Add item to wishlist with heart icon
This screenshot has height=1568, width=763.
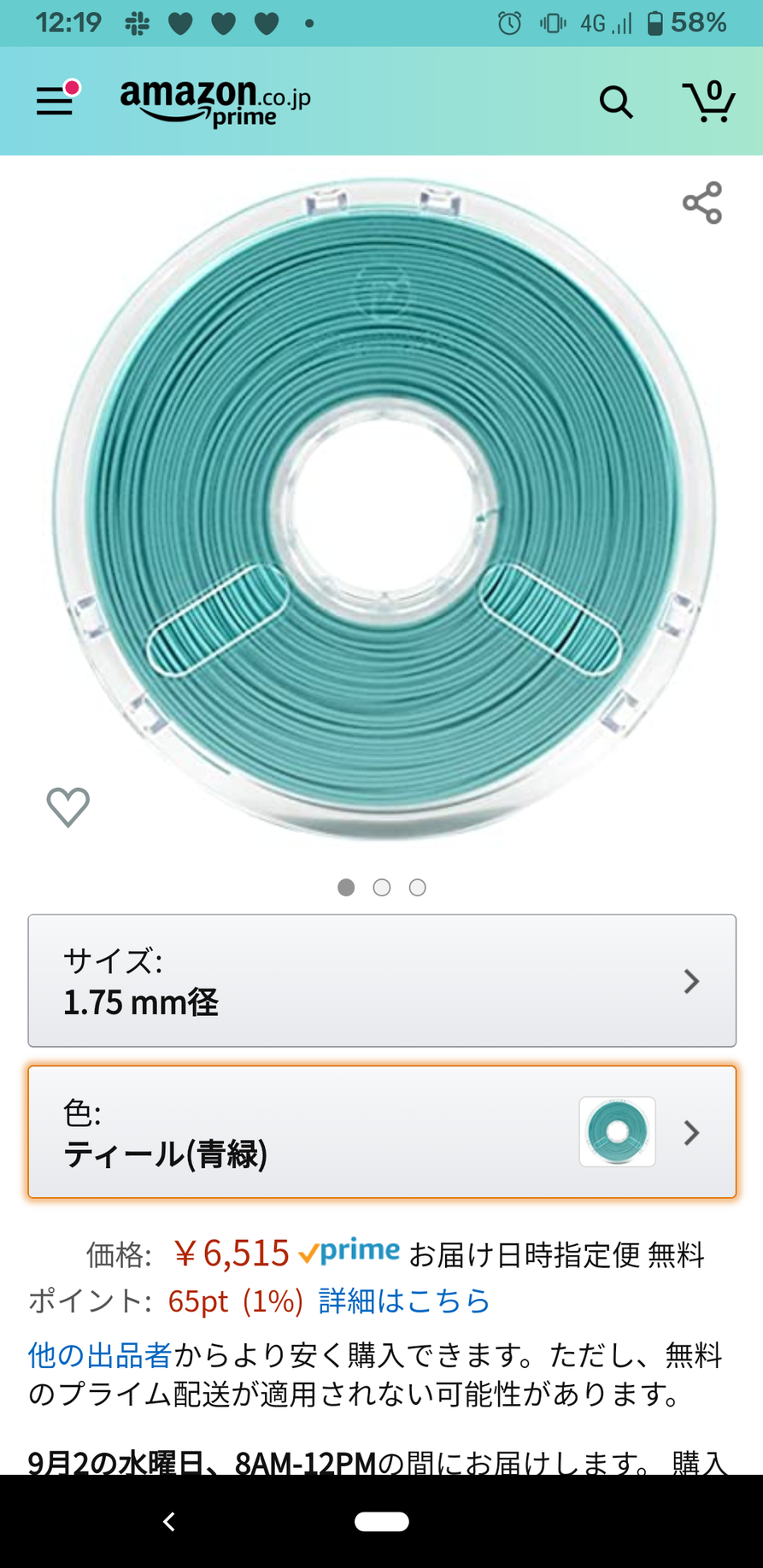(x=67, y=807)
